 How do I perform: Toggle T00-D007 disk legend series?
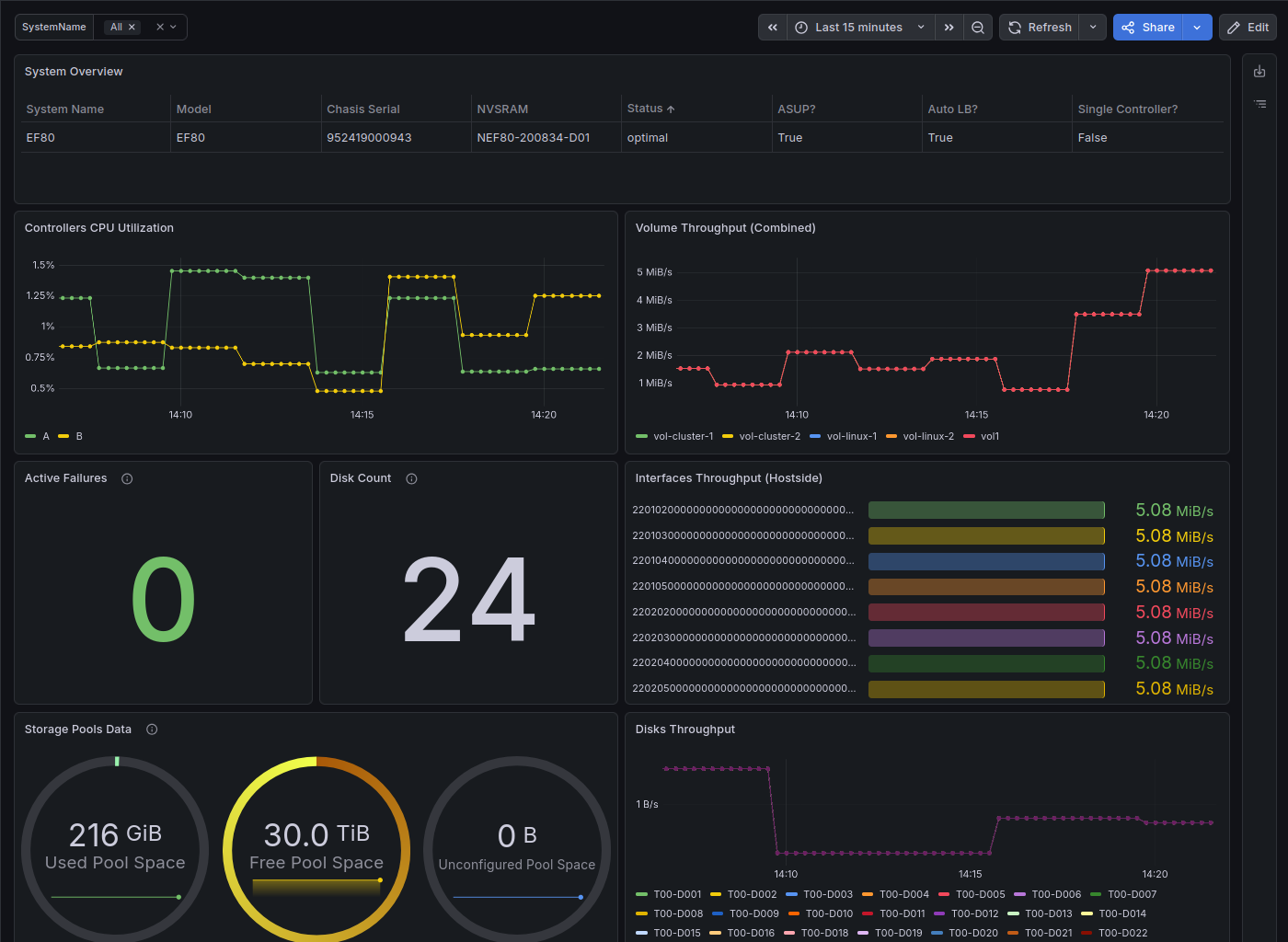click(1132, 894)
